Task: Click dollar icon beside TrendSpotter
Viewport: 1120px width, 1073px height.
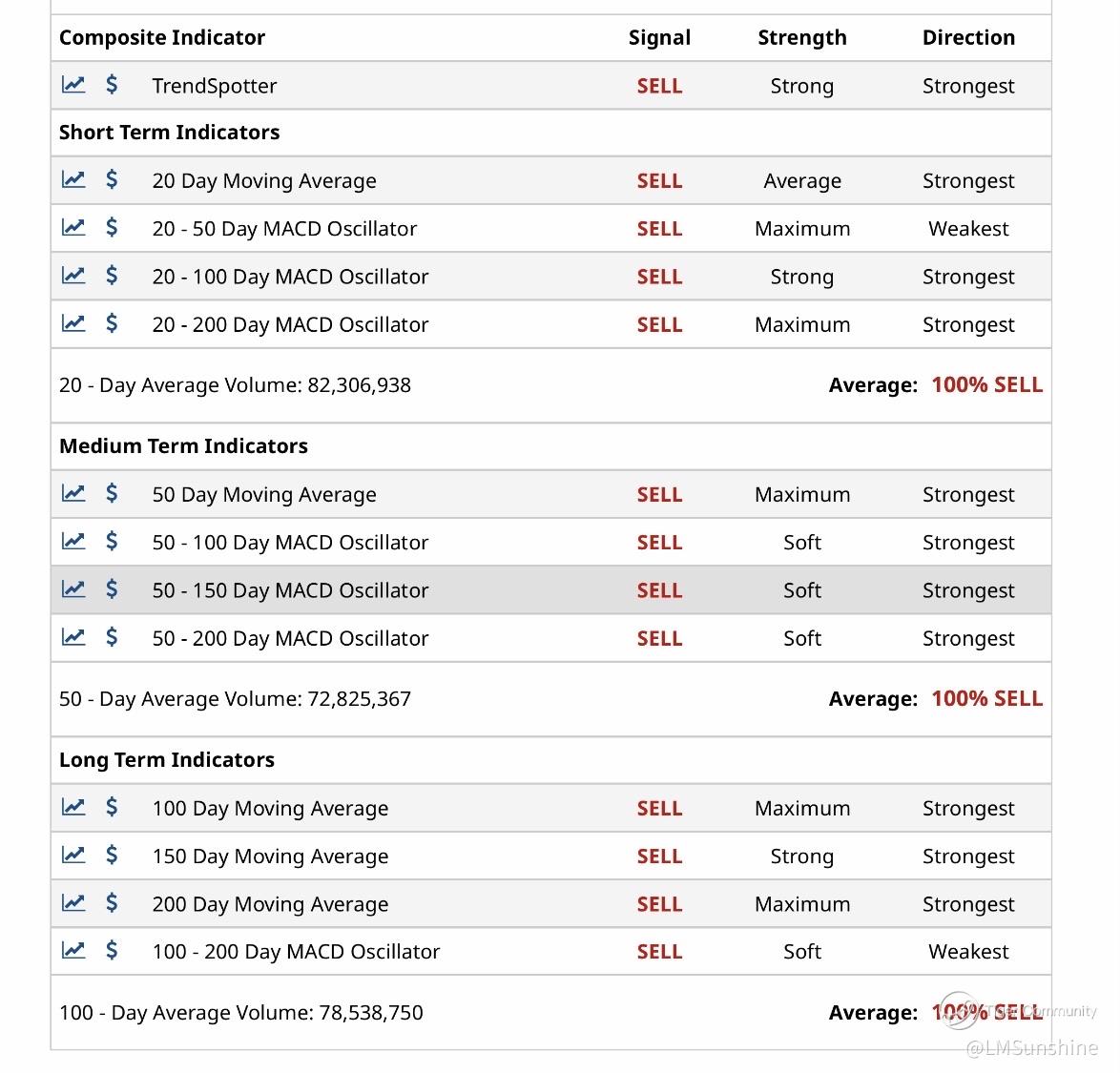Action: click(112, 85)
